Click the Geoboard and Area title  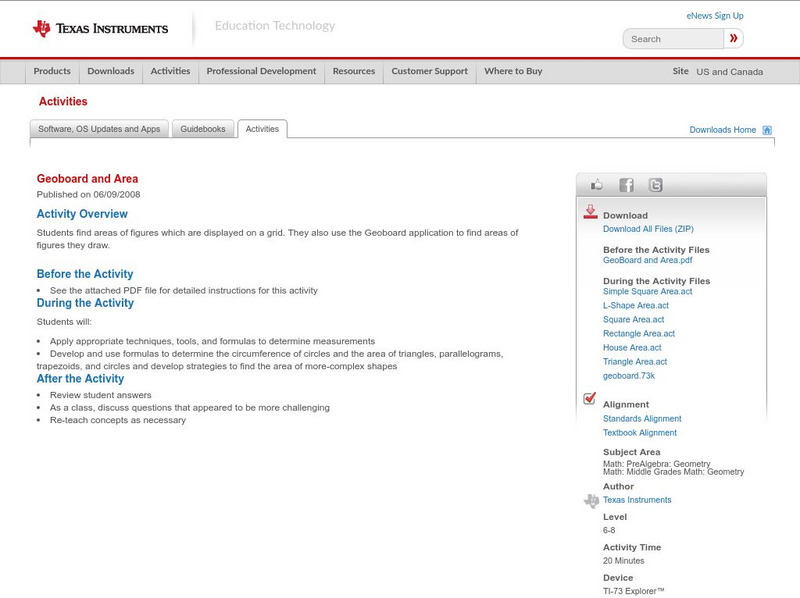pos(87,179)
